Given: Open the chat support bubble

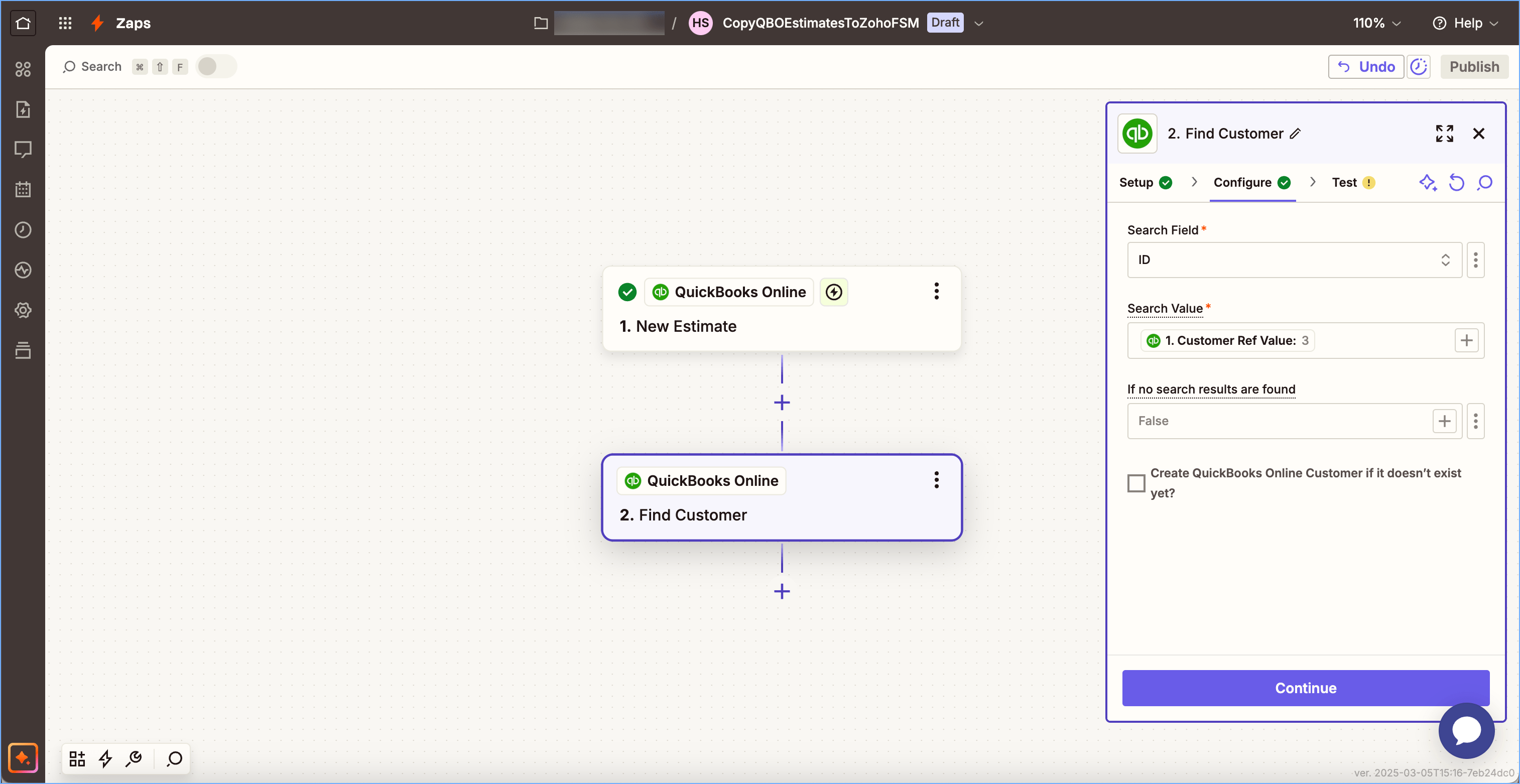Looking at the screenshot, I should click(1466, 730).
